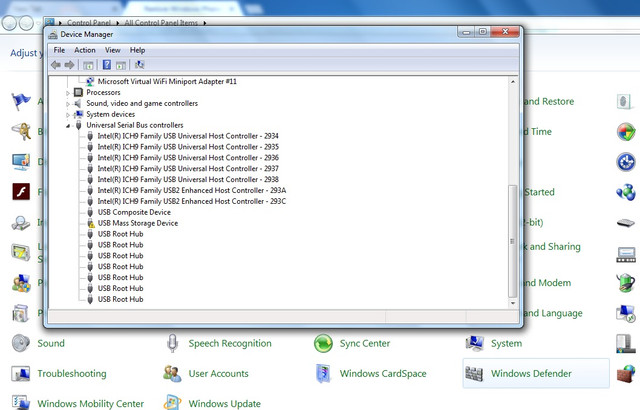The width and height of the screenshot is (640, 410).
Task: Select USB2 Enhanced Host Controller - 293A
Action: (x=192, y=191)
